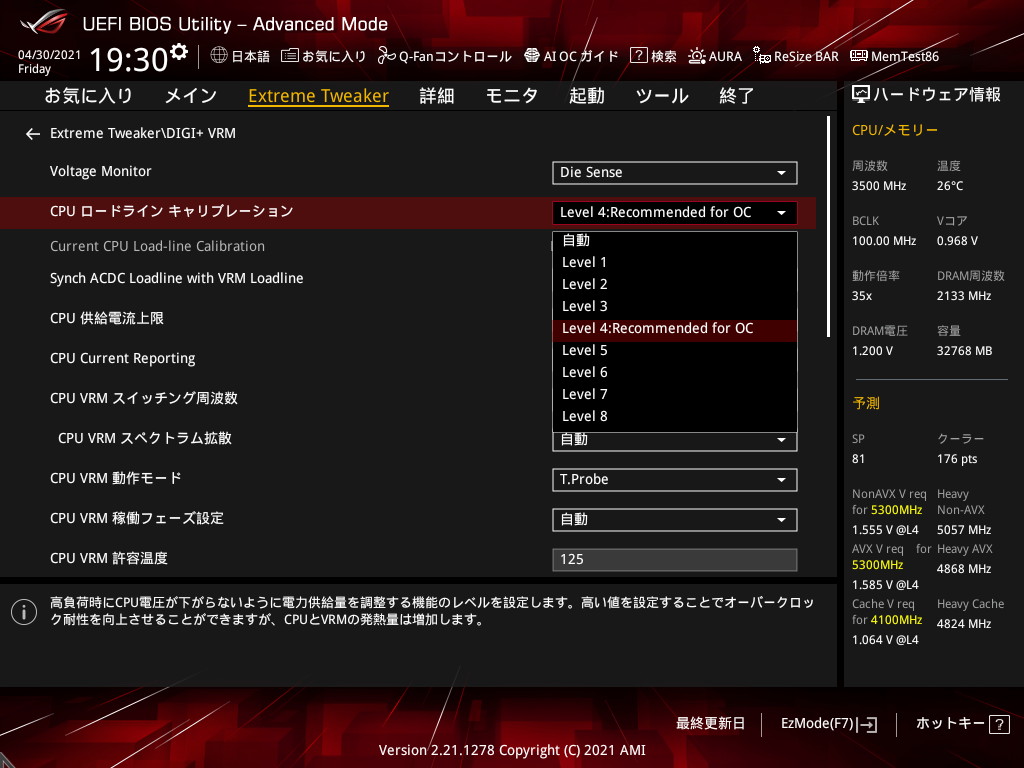Click the 4100MHz cache value
The image size is (1024, 768).
coord(896,620)
